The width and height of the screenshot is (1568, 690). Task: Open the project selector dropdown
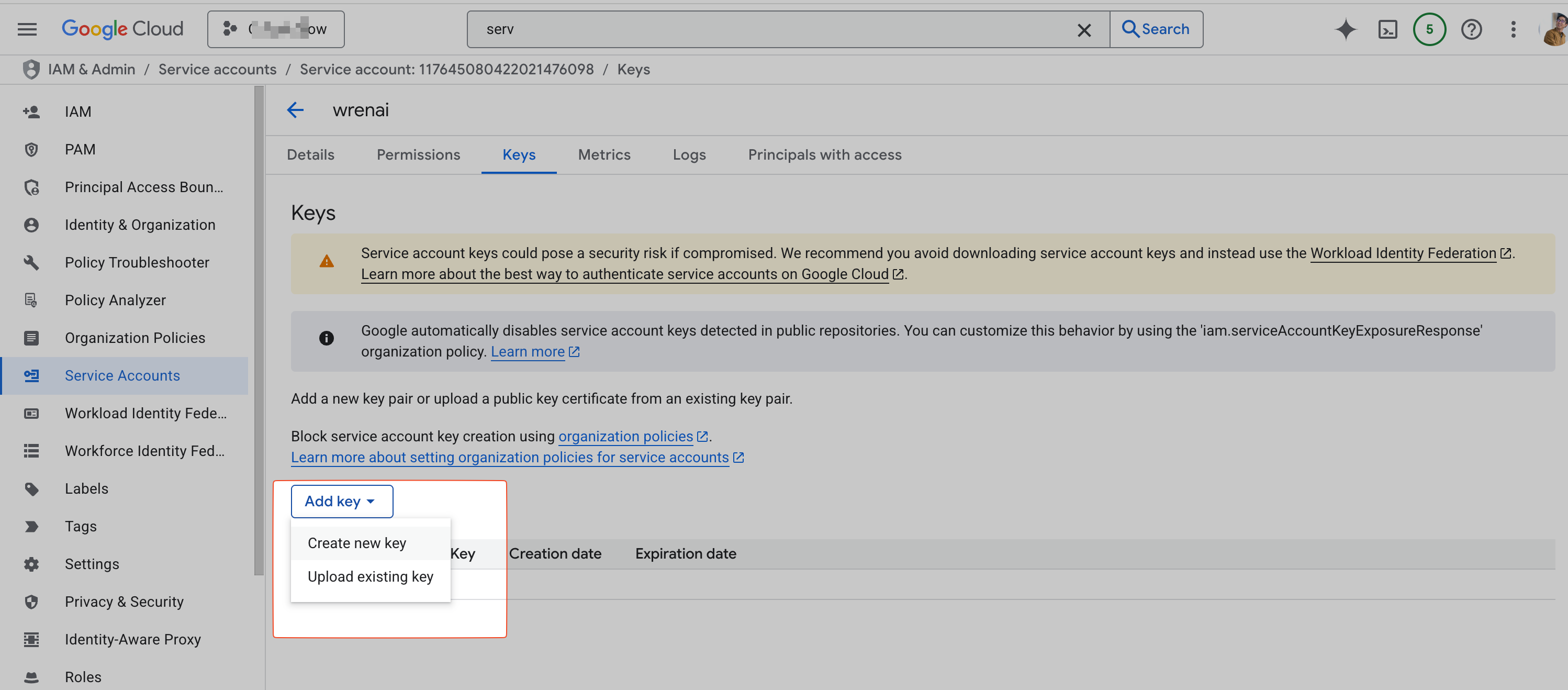click(x=276, y=29)
